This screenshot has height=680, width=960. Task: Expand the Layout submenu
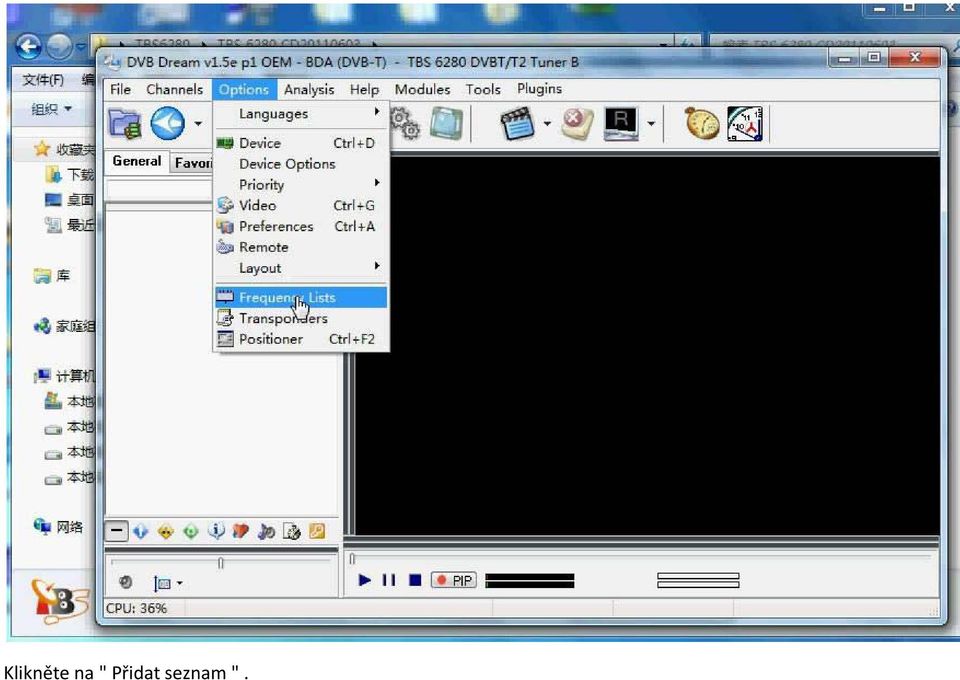(x=301, y=268)
